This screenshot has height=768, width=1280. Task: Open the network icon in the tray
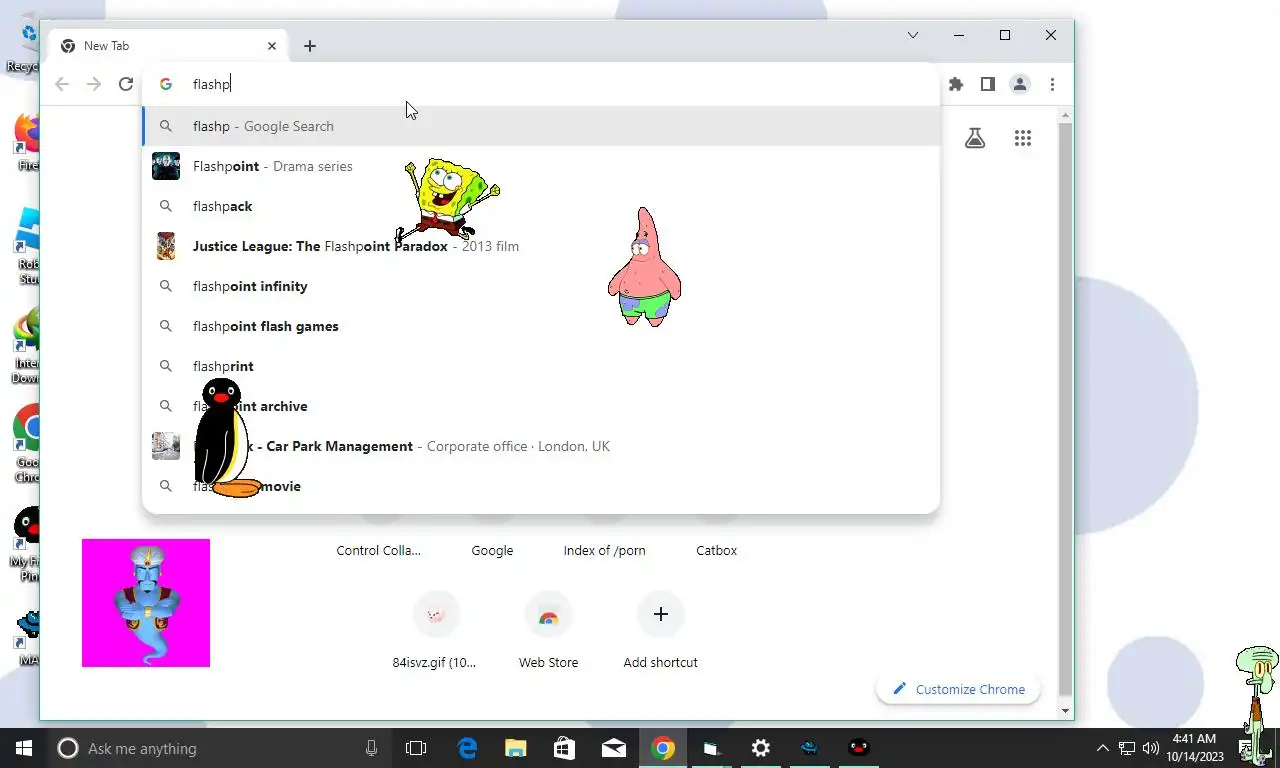click(x=1127, y=748)
